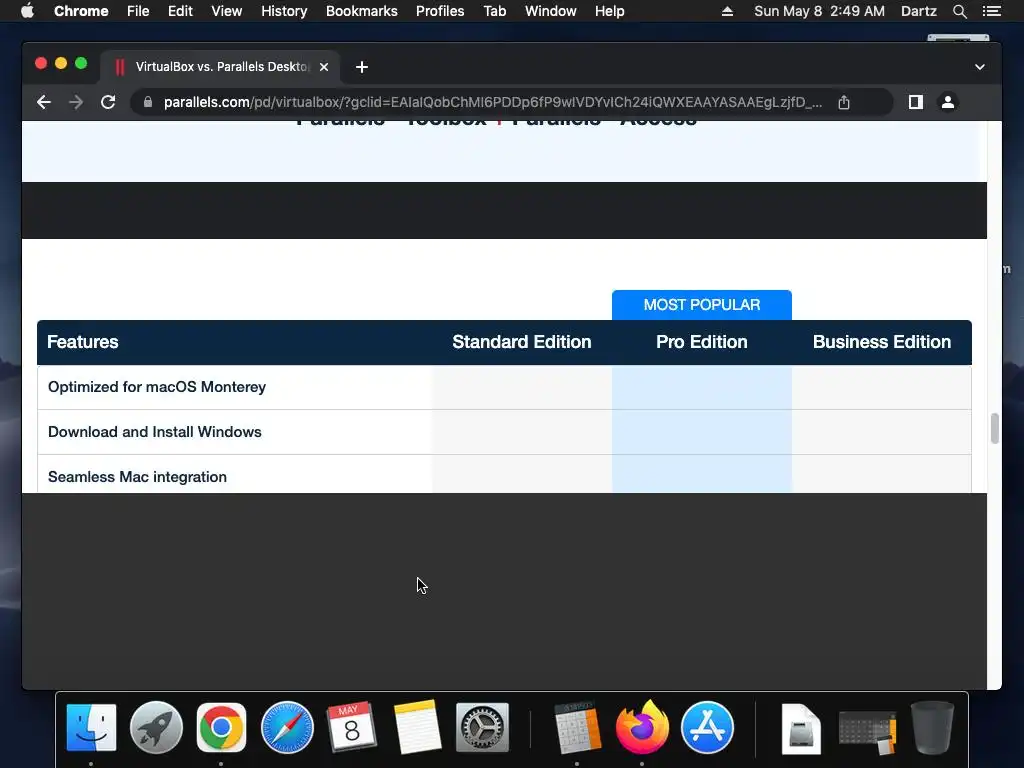
Task: Select the Standard Edition column header
Action: click(x=522, y=342)
